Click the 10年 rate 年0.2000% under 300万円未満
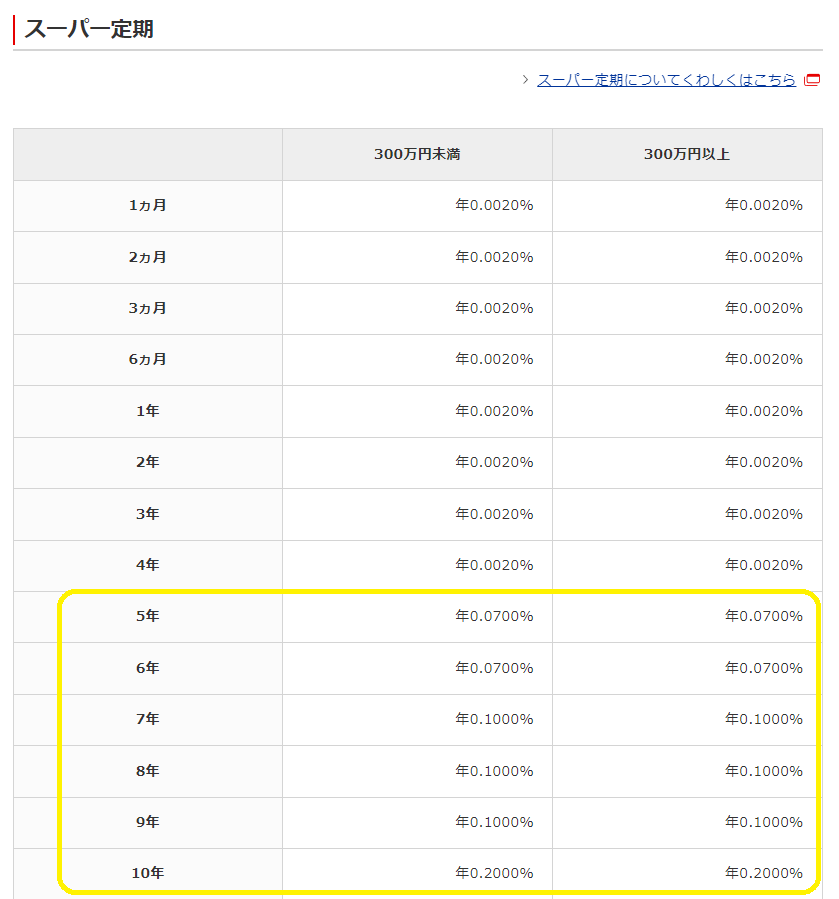839x899 pixels. (494, 873)
